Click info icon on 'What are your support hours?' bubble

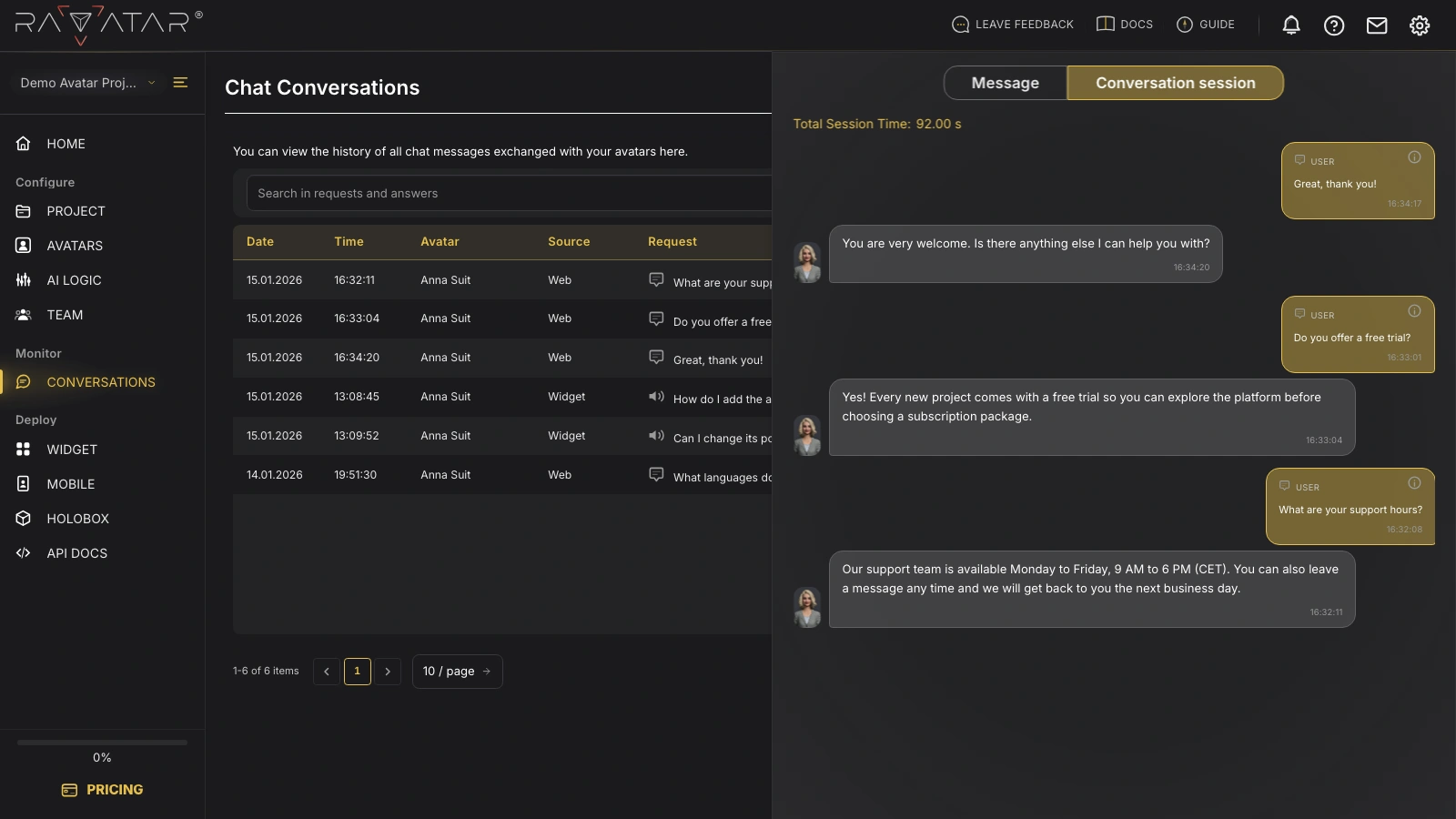[1414, 483]
